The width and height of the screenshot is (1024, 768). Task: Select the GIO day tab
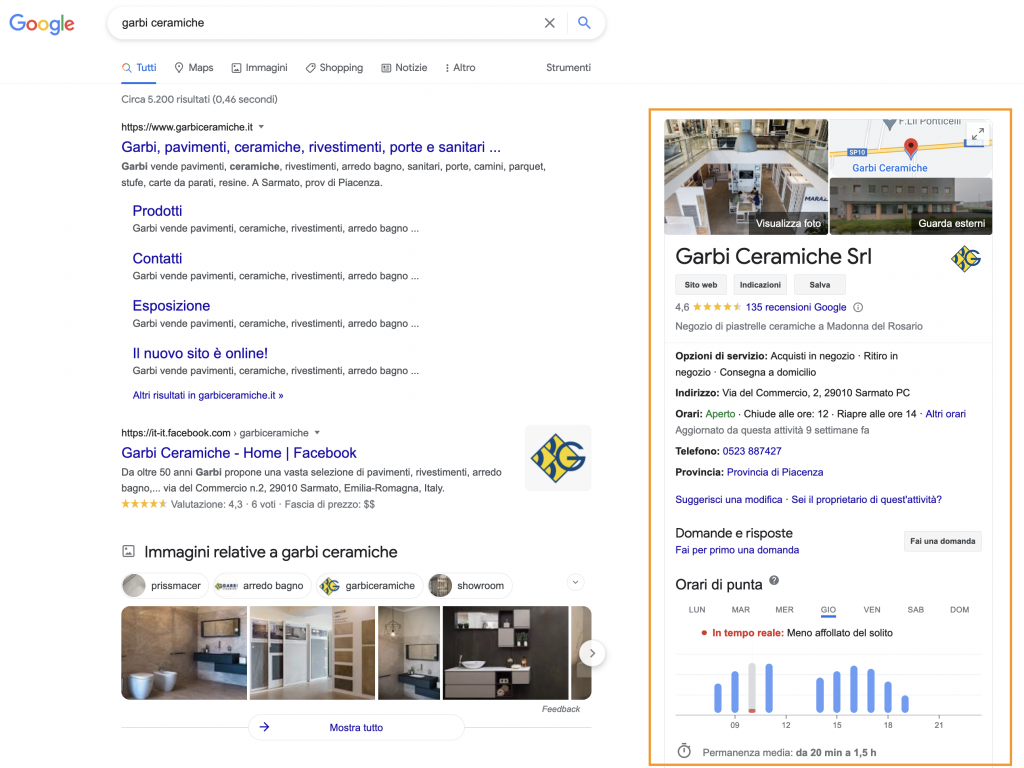828,610
